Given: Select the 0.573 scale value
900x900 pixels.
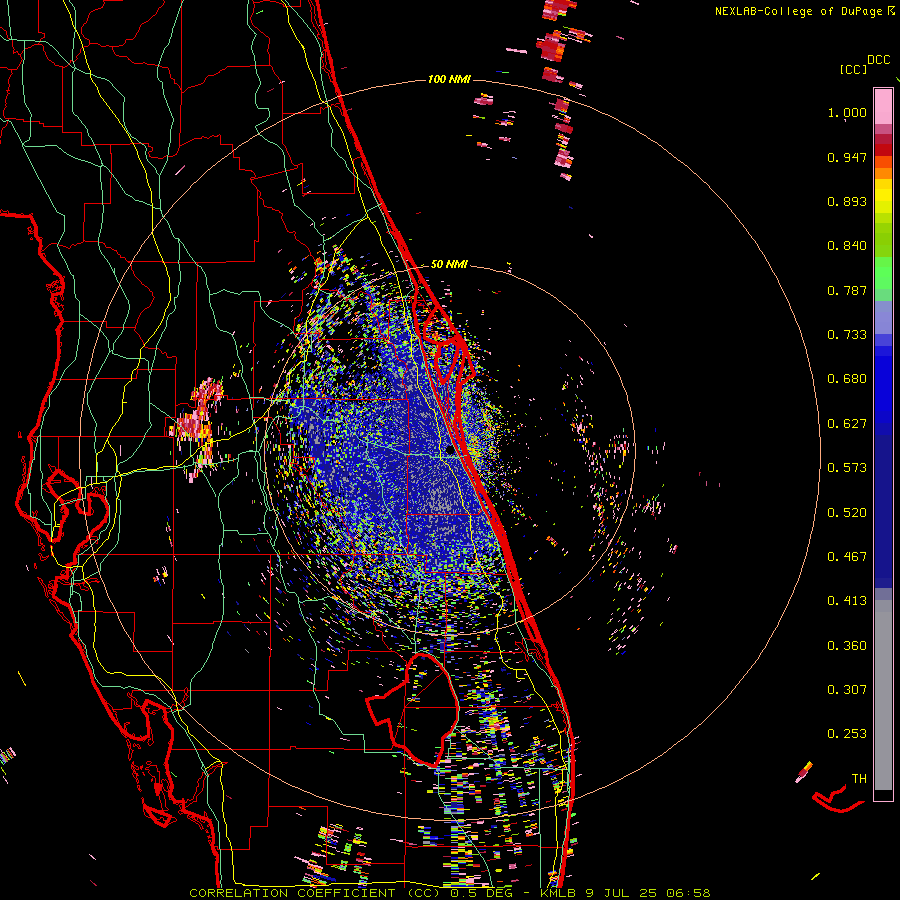Looking at the screenshot, I should (x=847, y=468).
